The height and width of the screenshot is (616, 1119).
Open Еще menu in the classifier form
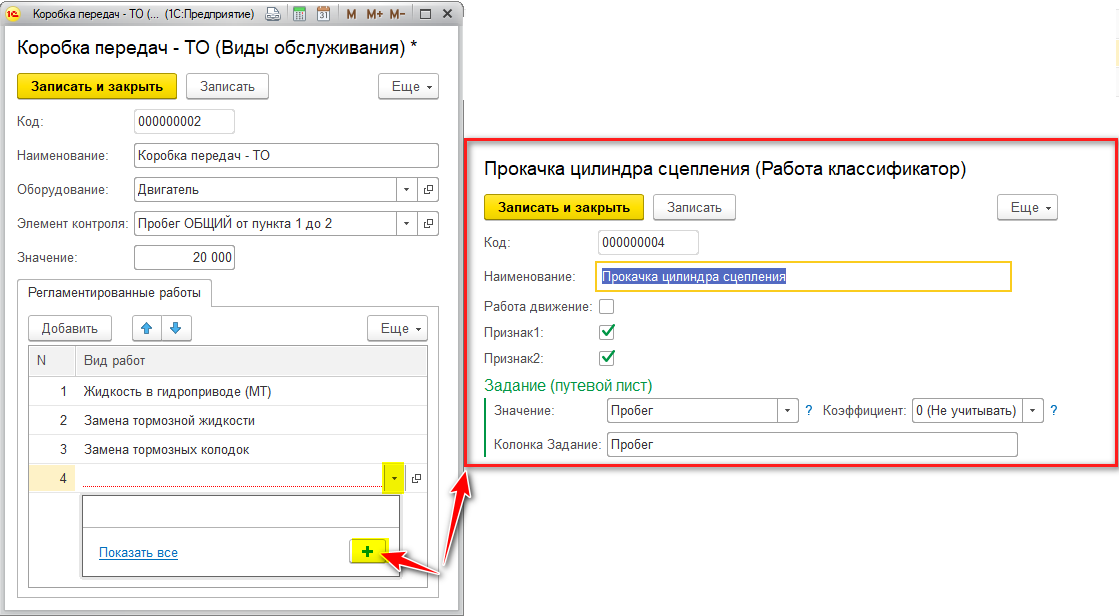[x=1027, y=207]
